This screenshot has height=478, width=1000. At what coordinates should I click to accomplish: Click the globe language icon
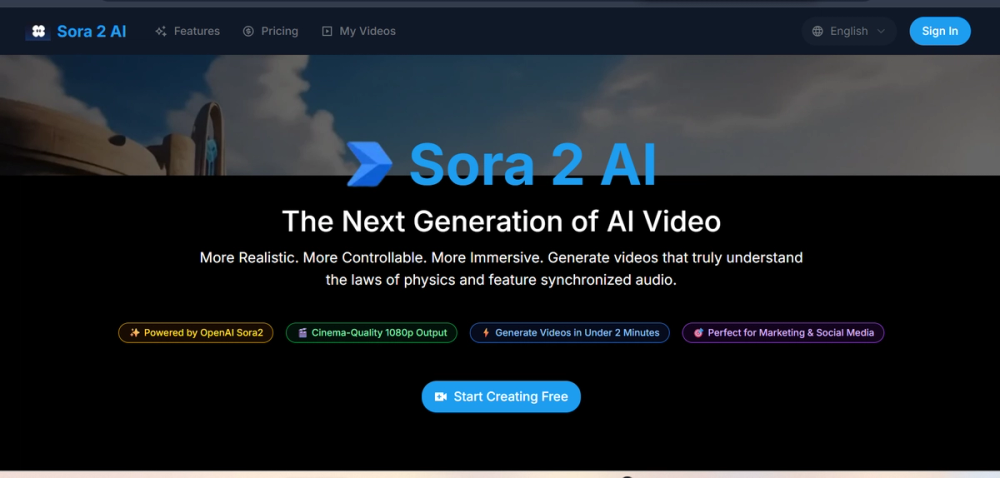(818, 31)
